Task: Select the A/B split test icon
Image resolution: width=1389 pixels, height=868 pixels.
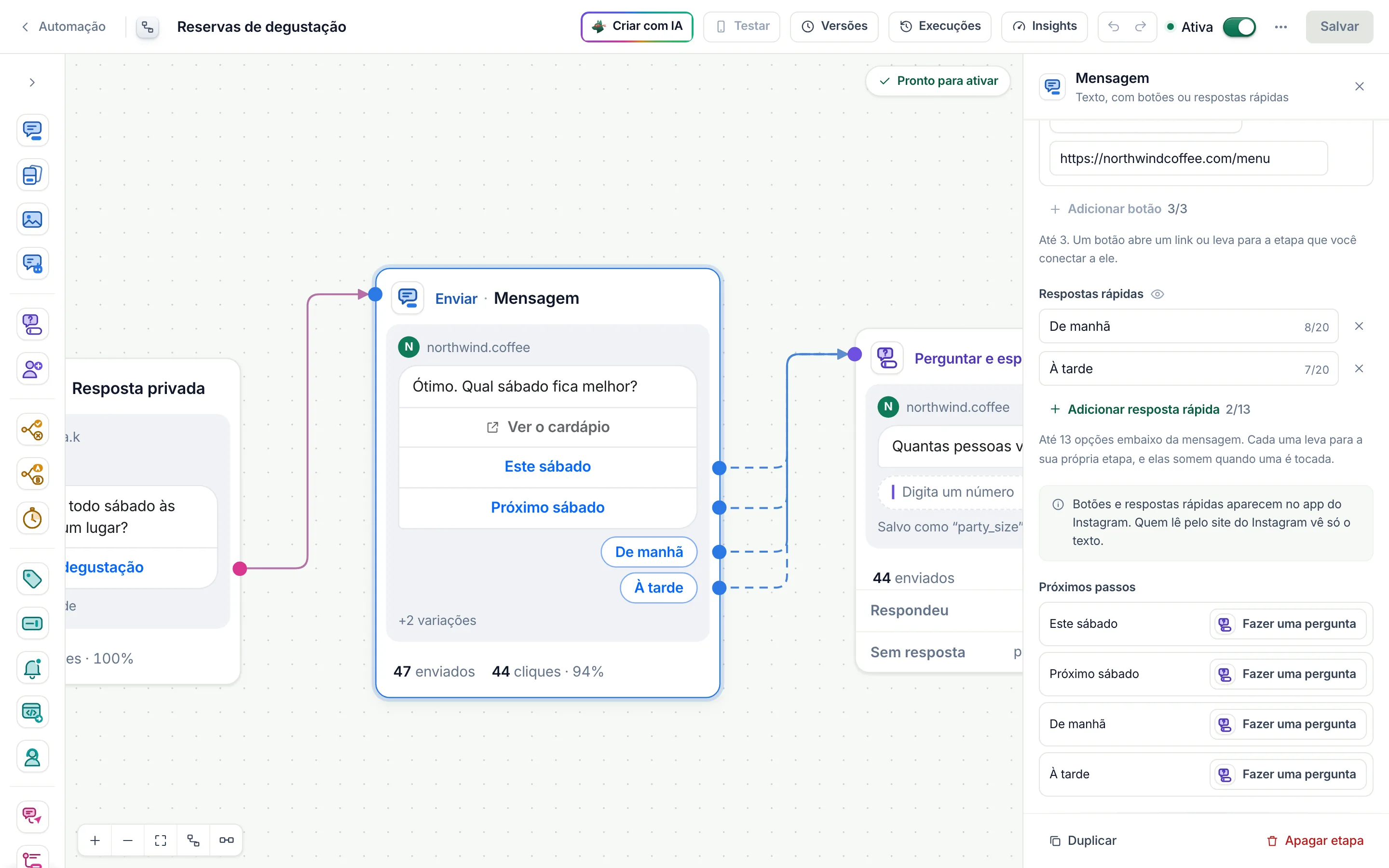Action: pyautogui.click(x=32, y=474)
